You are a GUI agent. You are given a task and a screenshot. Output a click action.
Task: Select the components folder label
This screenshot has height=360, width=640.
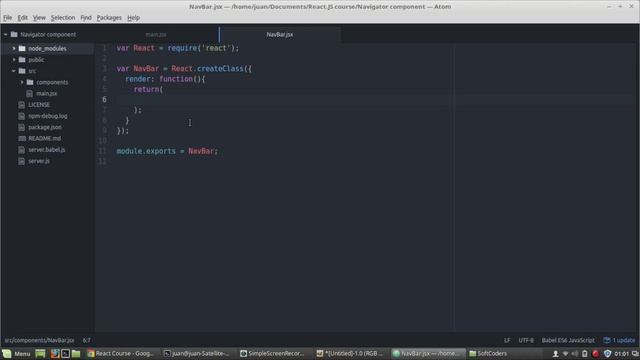[52, 82]
